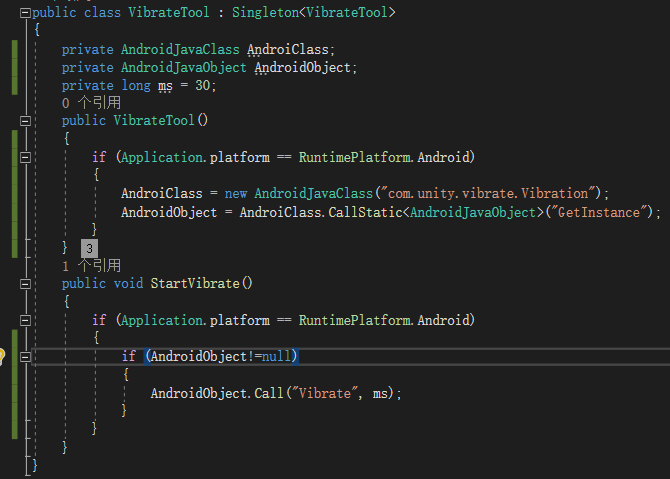This screenshot has width=670, height=479.
Task: Click VibrateTool() constructor name
Action: pos(154,120)
